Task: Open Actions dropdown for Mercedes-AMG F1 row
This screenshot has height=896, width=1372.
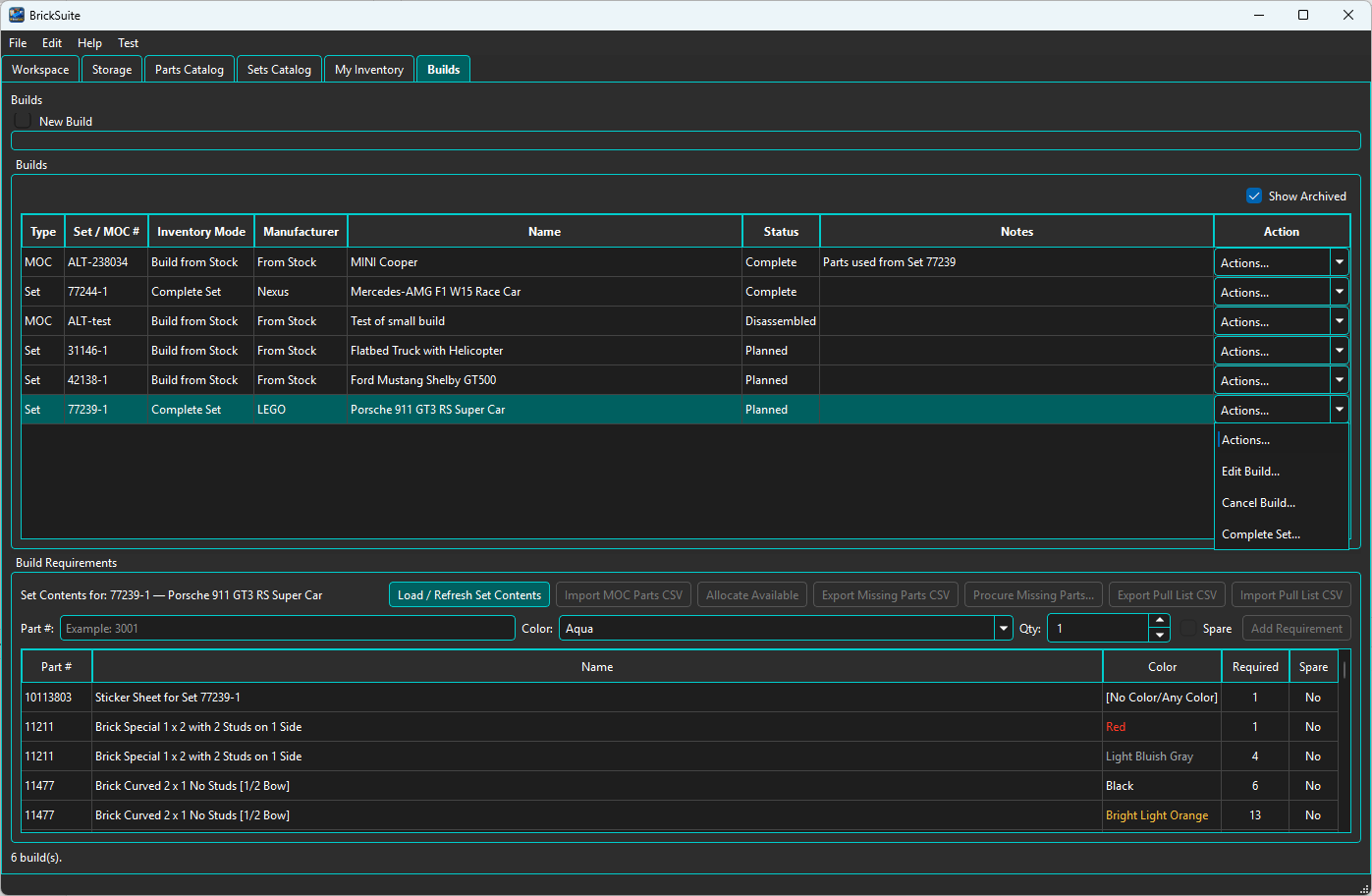Action: (x=1339, y=292)
